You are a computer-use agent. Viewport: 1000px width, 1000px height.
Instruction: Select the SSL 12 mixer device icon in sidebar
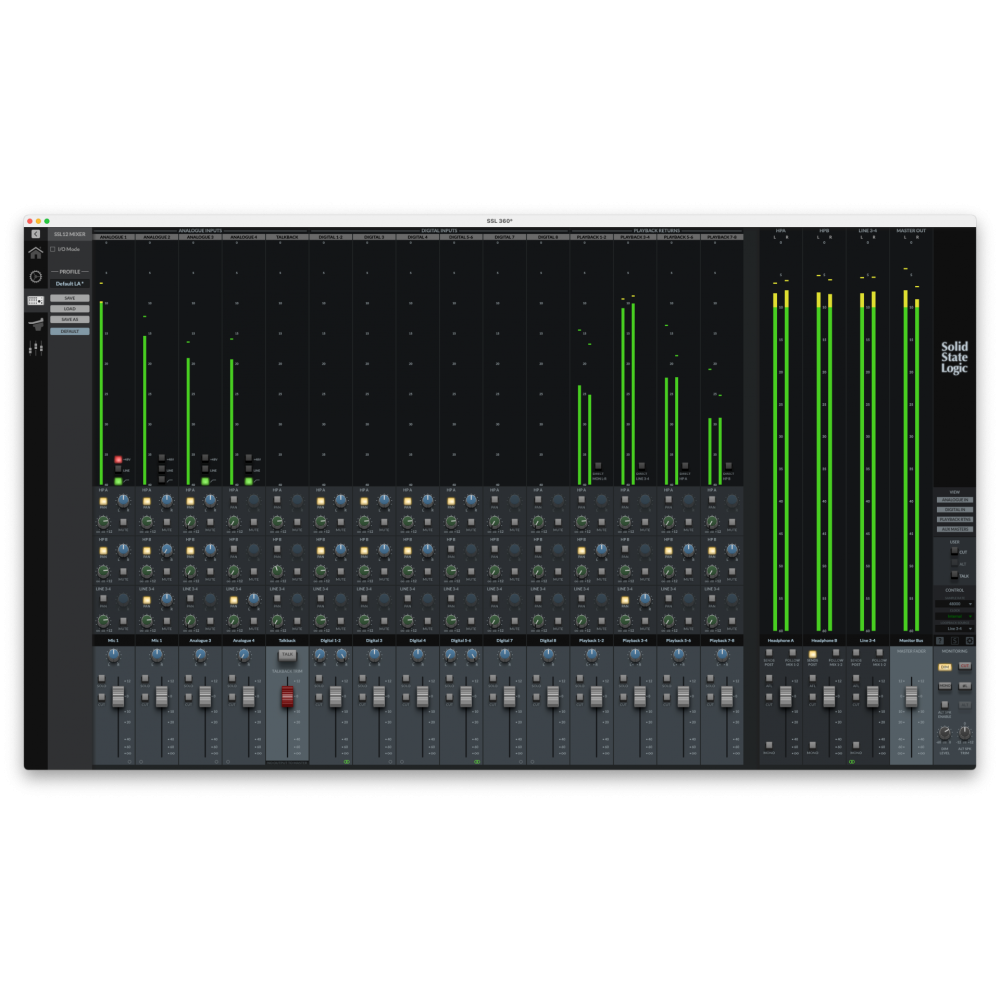coord(36,300)
